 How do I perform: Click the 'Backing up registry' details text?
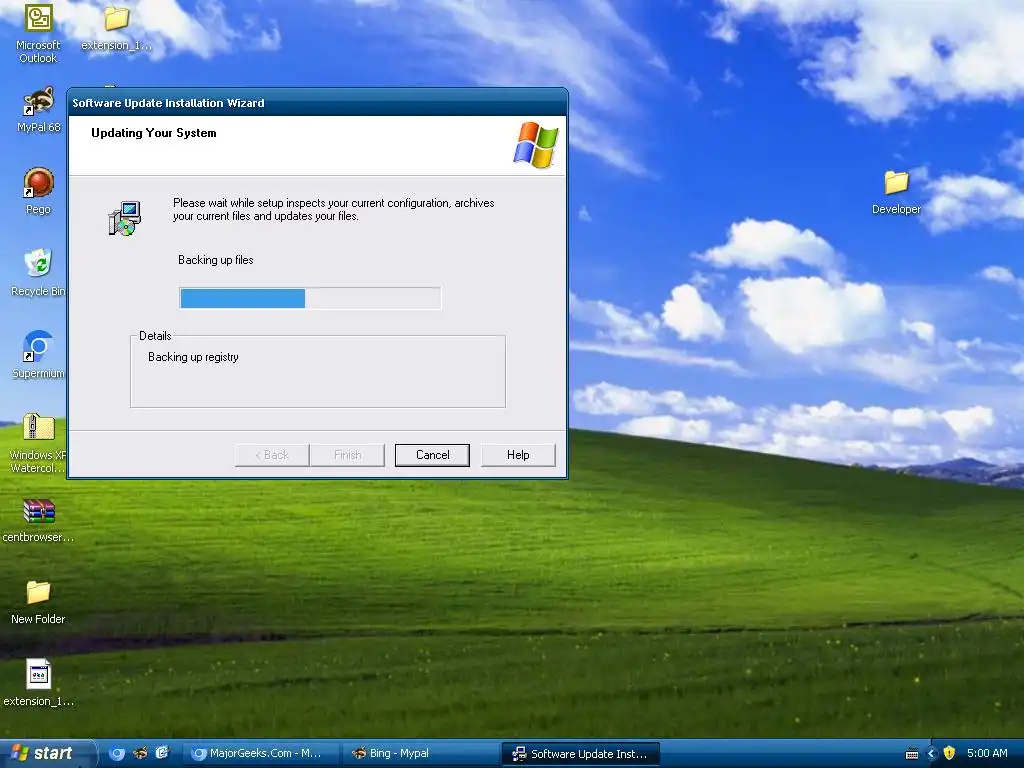193,357
